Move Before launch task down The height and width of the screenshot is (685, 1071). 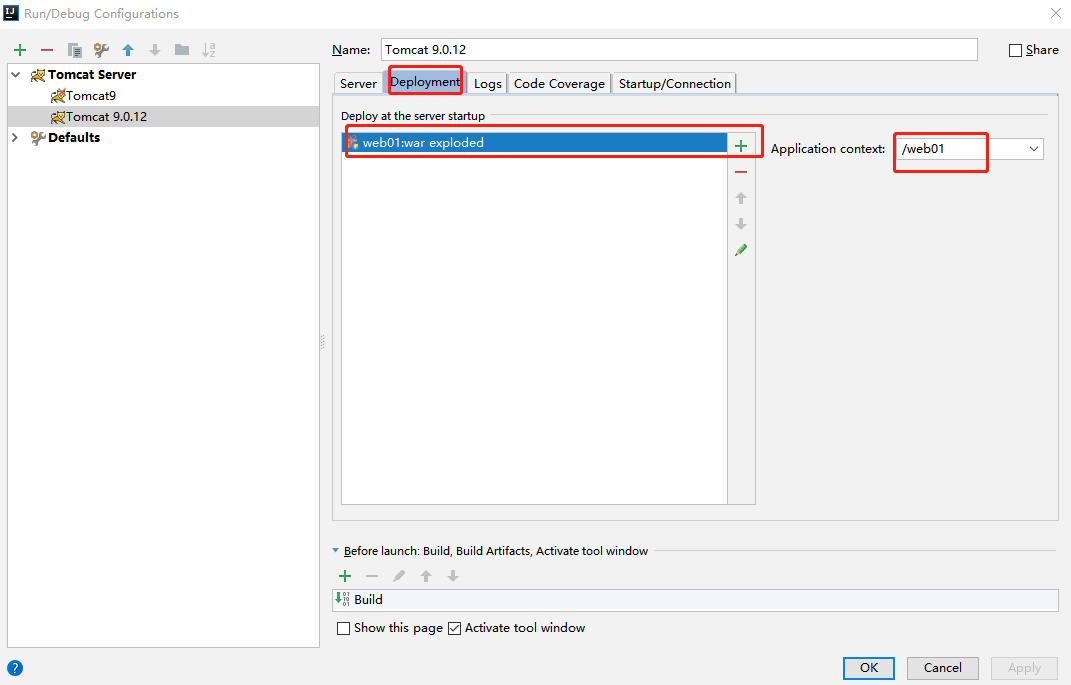click(x=453, y=576)
